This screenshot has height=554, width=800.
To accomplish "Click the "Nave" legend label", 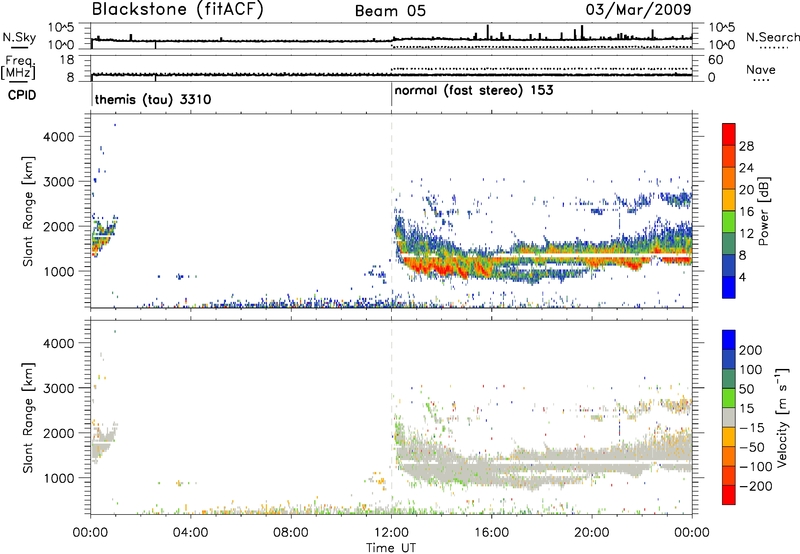I will [x=761, y=69].
